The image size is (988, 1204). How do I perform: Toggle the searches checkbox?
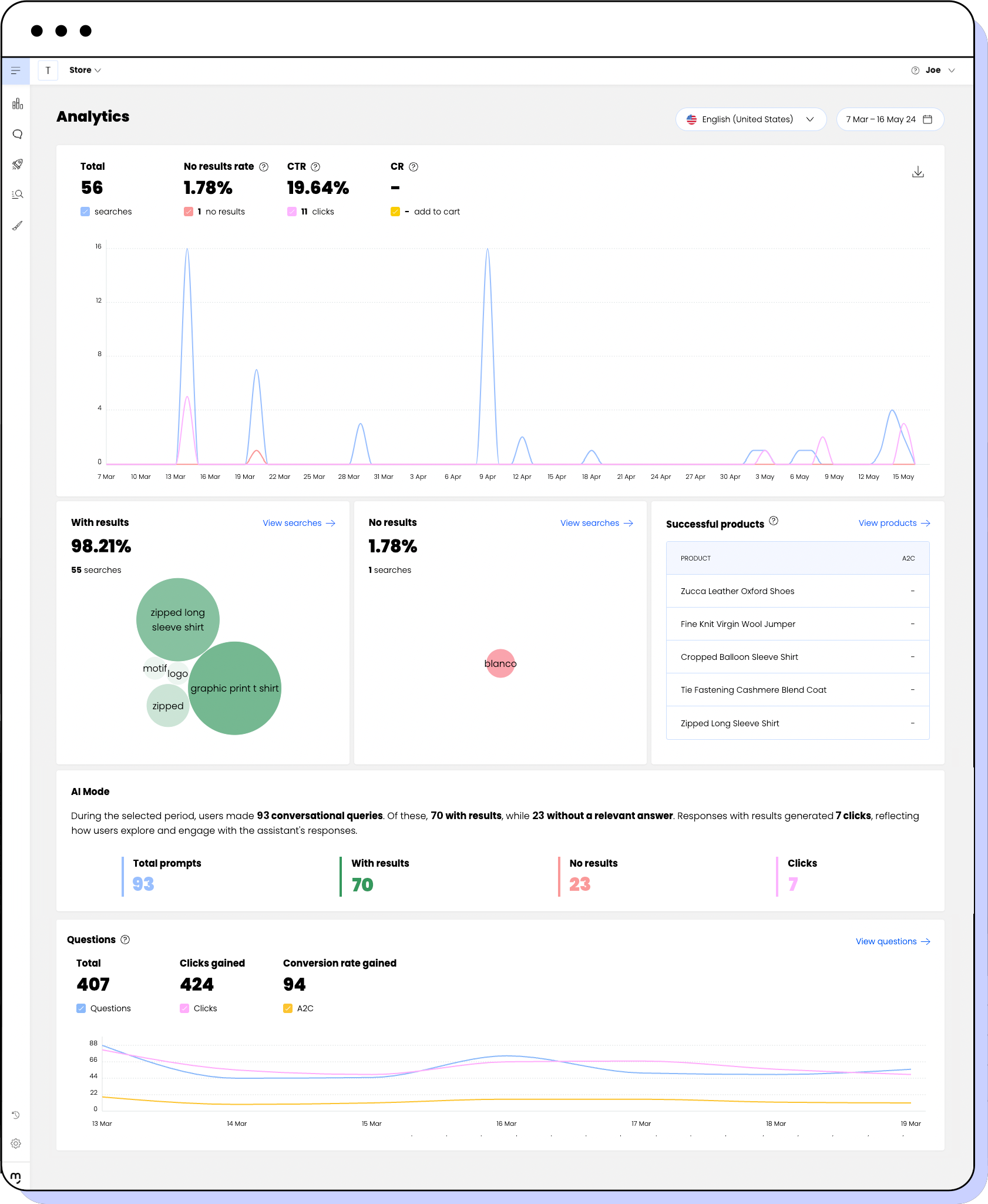point(85,211)
